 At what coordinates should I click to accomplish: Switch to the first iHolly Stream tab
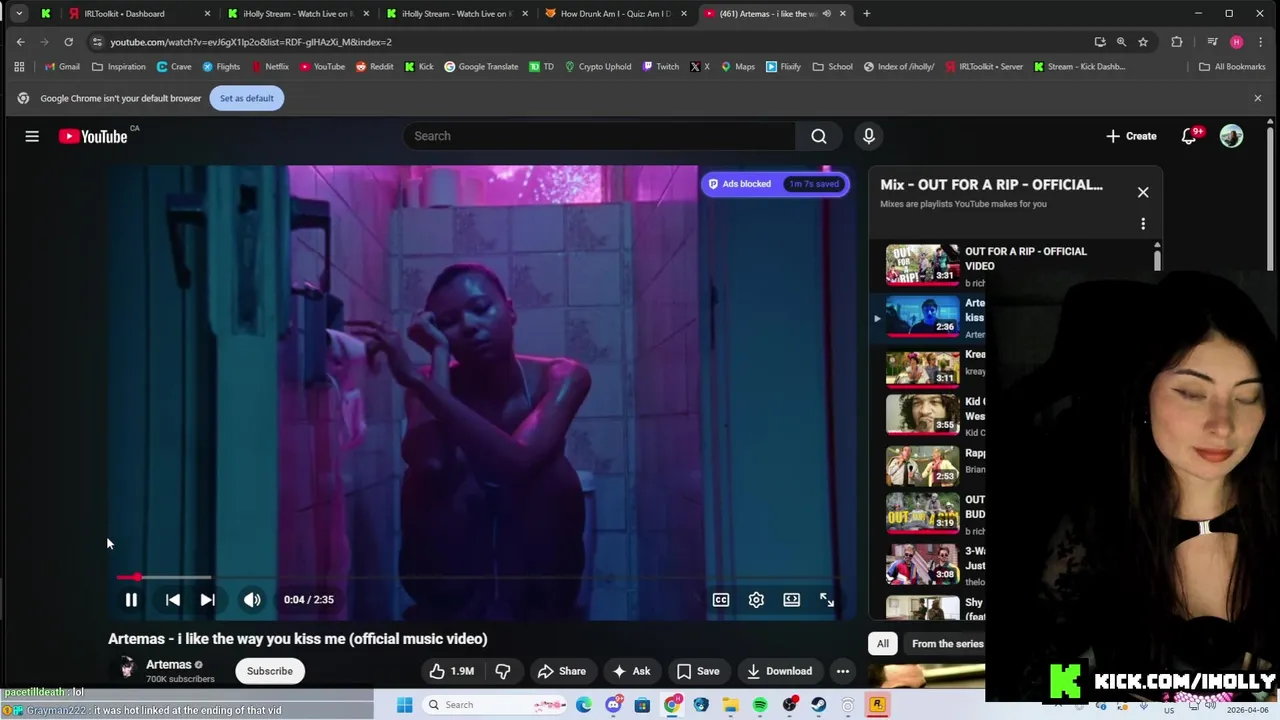(297, 14)
